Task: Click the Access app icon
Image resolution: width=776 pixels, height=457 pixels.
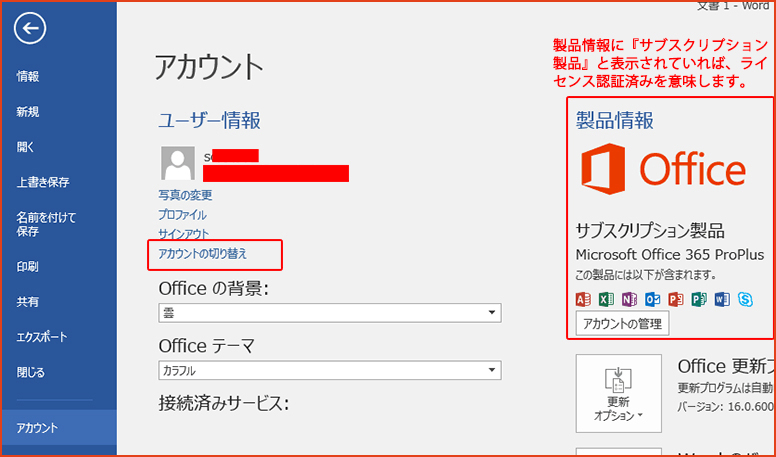Action: point(583,299)
